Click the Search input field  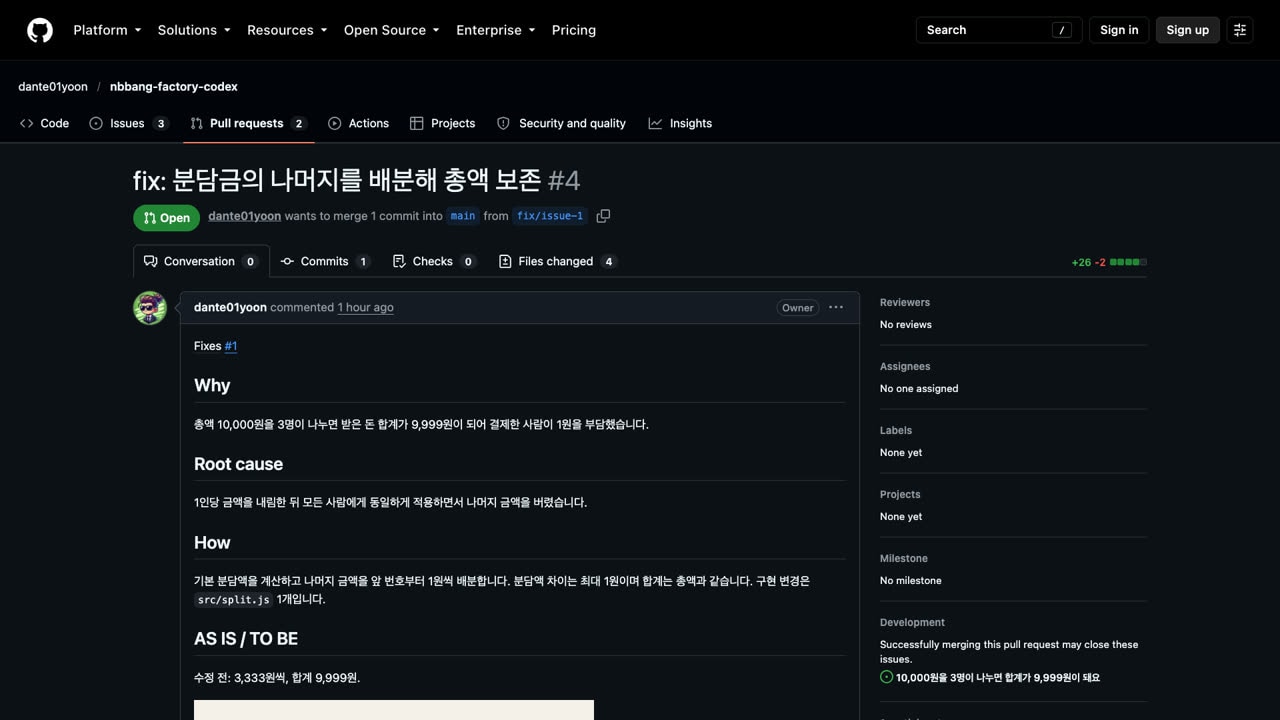999,30
